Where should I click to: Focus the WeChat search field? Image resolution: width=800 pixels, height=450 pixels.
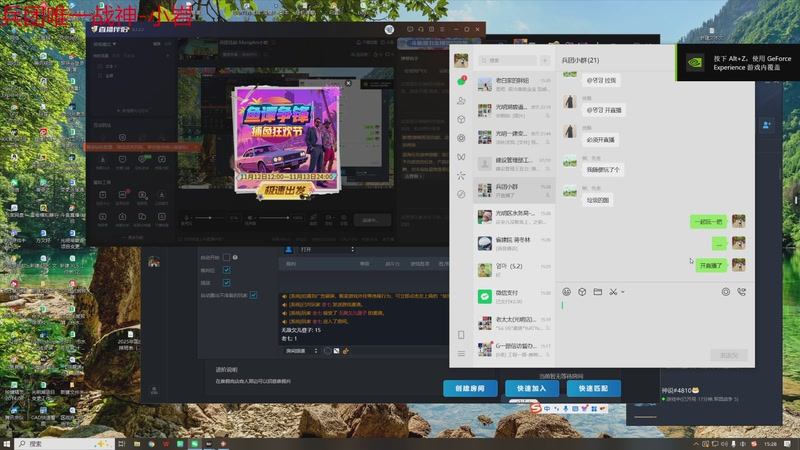point(508,61)
